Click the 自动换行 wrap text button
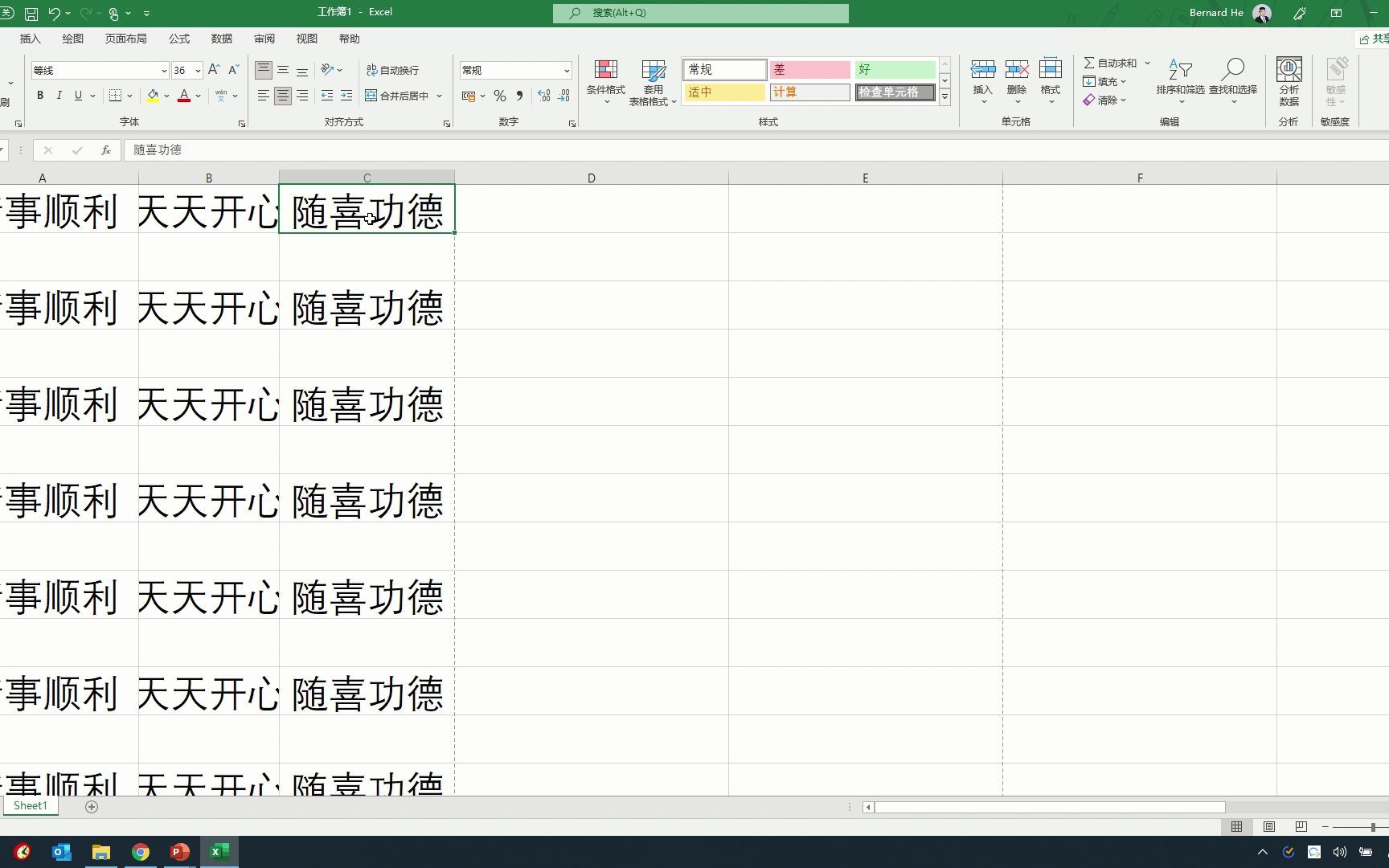The width and height of the screenshot is (1389, 868). pyautogui.click(x=393, y=70)
